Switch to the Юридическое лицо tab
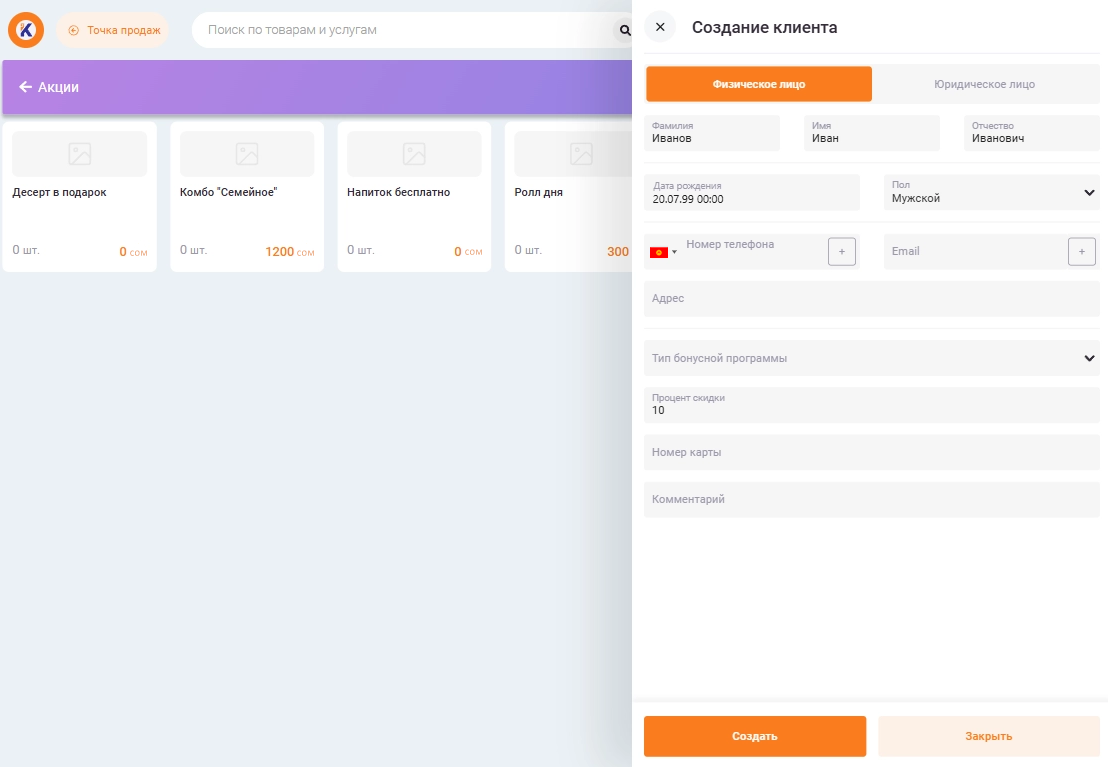1108x767 pixels. (984, 84)
